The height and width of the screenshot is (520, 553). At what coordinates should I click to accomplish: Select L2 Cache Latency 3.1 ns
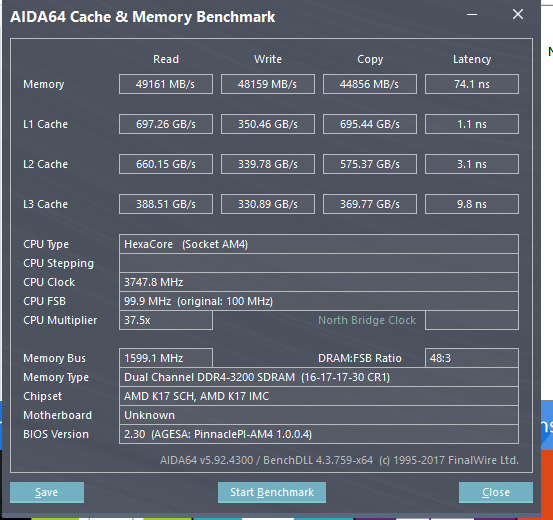472,164
